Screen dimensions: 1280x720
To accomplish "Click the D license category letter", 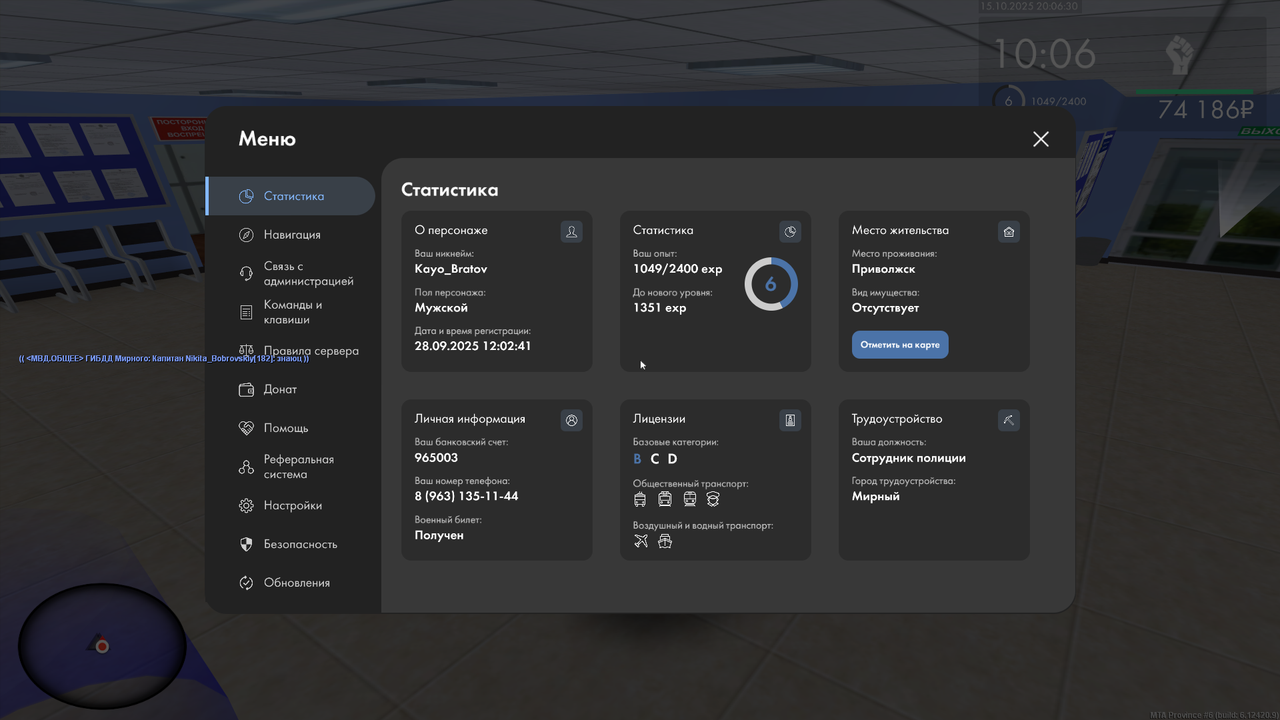I will (x=673, y=459).
